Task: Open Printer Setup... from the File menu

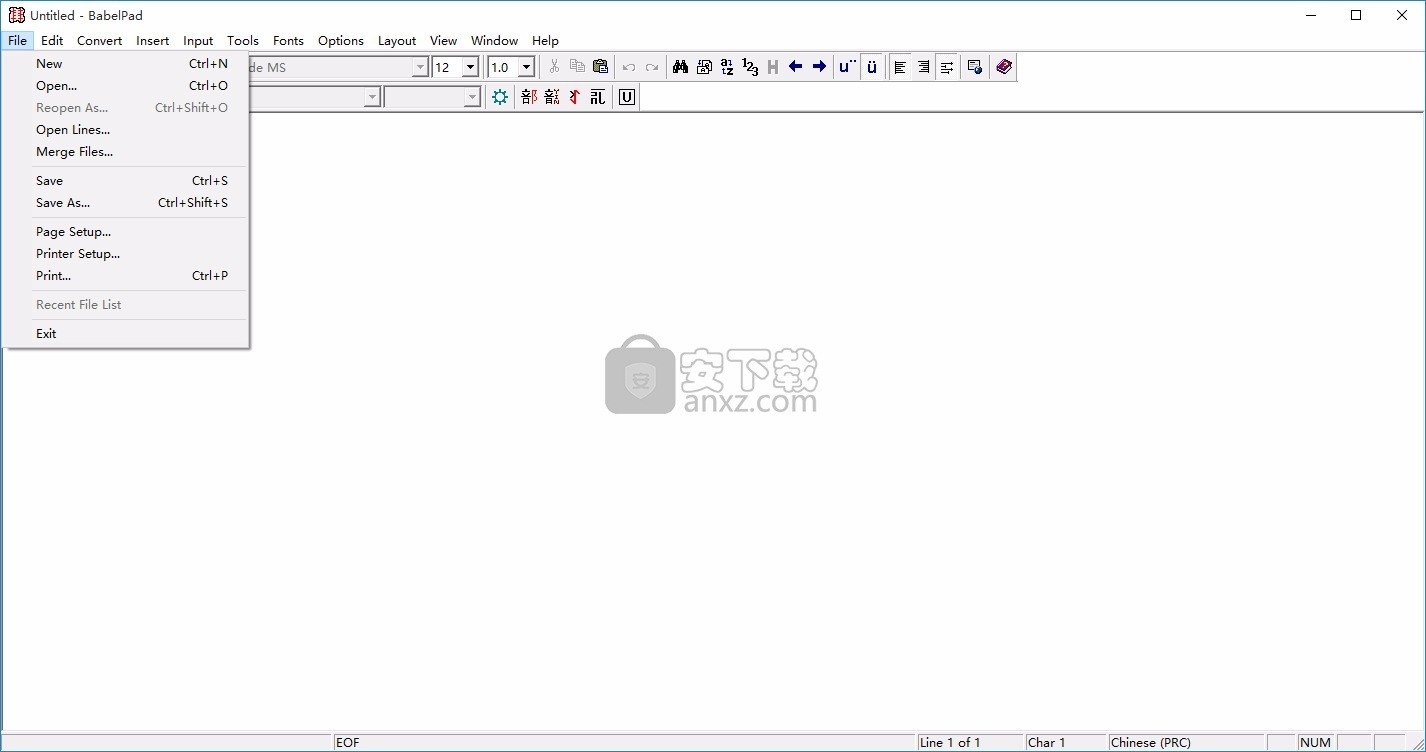Action: point(126,254)
